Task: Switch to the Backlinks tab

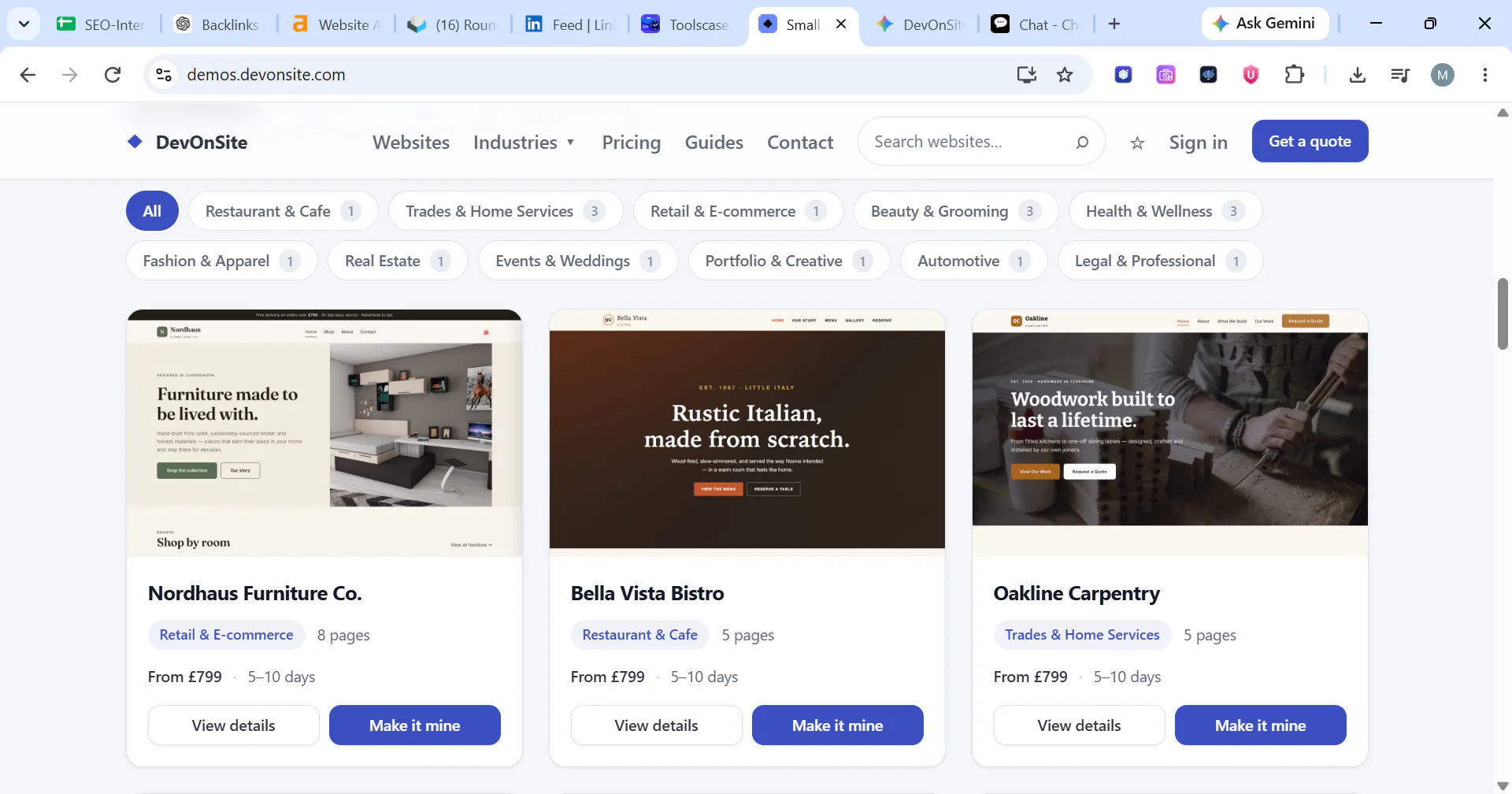Action: click(x=218, y=24)
